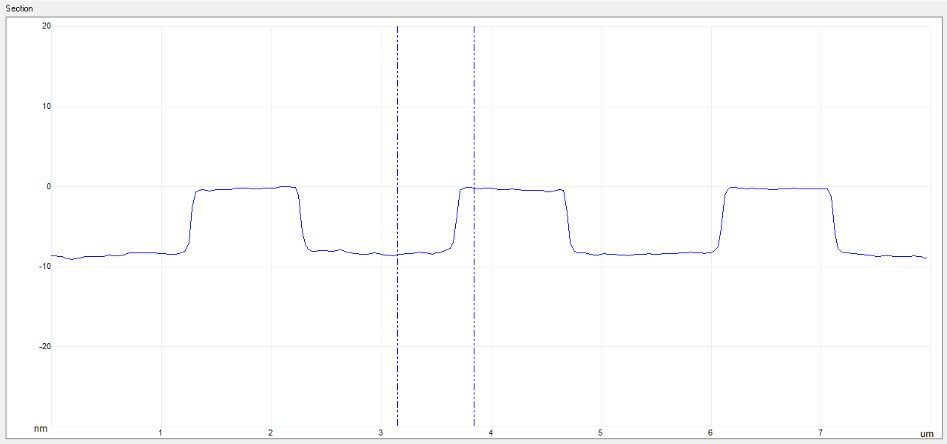Click the top of the third plateau
The height and width of the screenshot is (444, 947).
pos(778,188)
